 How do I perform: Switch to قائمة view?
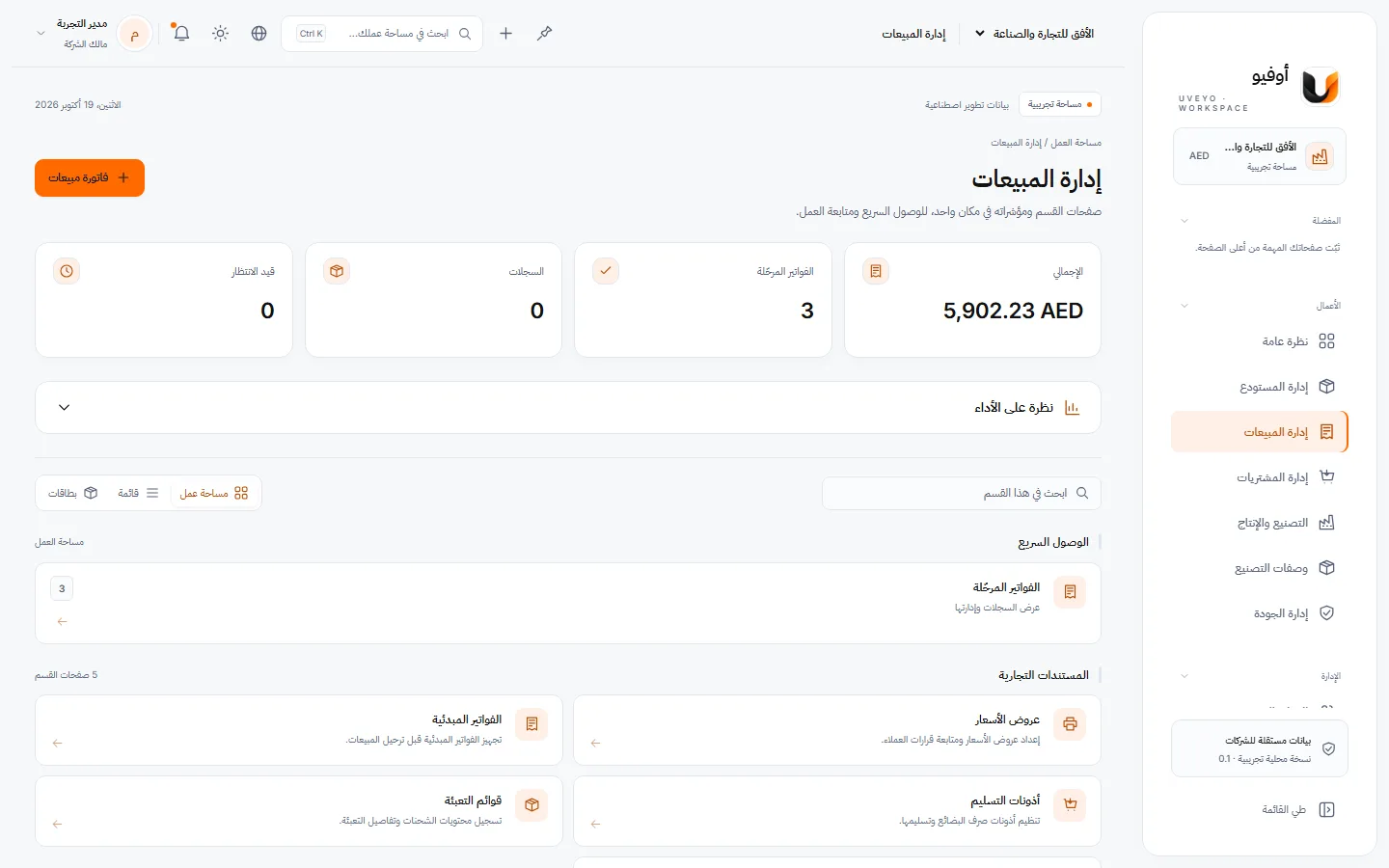(138, 494)
